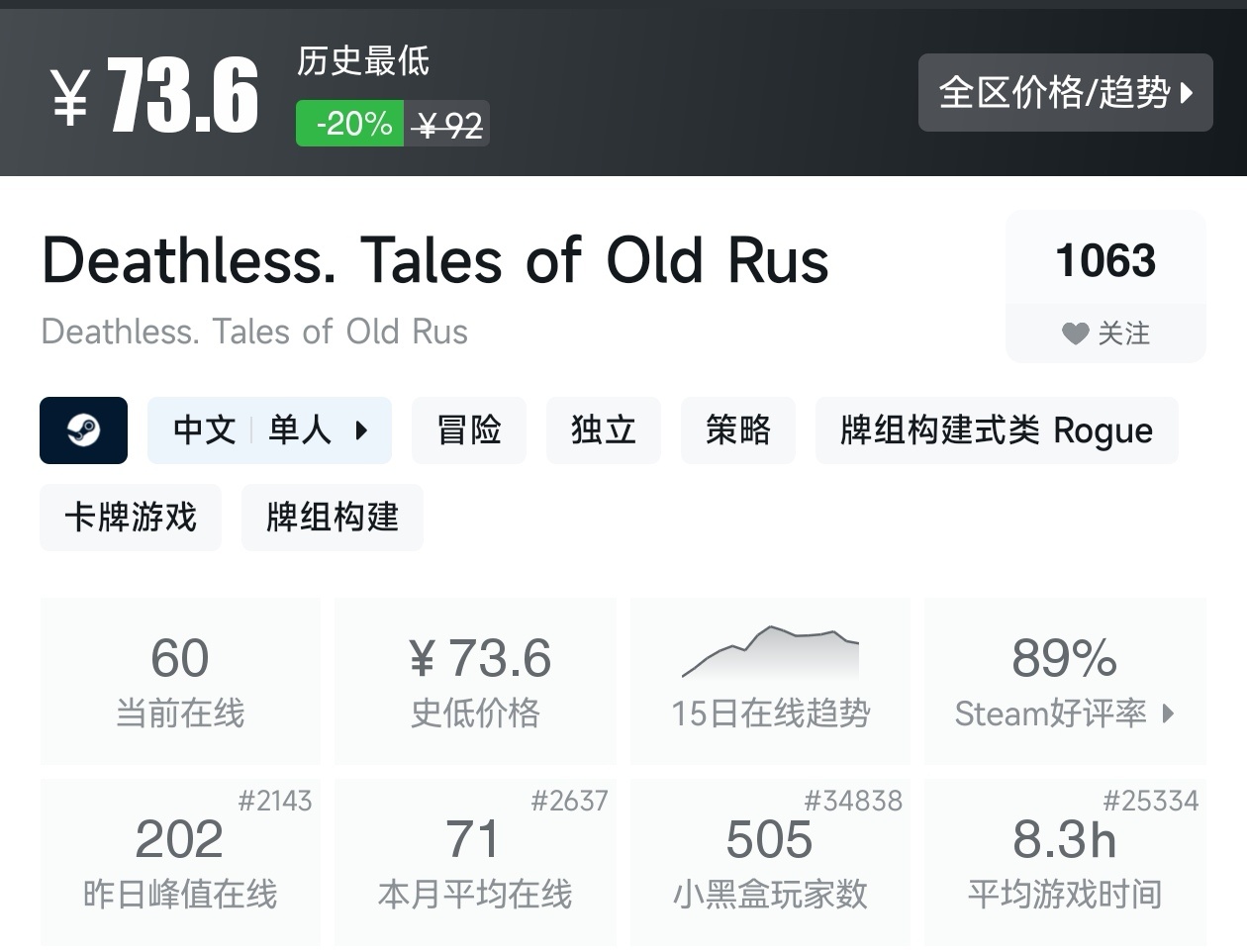Select the 策略 strategy tag

point(737,430)
